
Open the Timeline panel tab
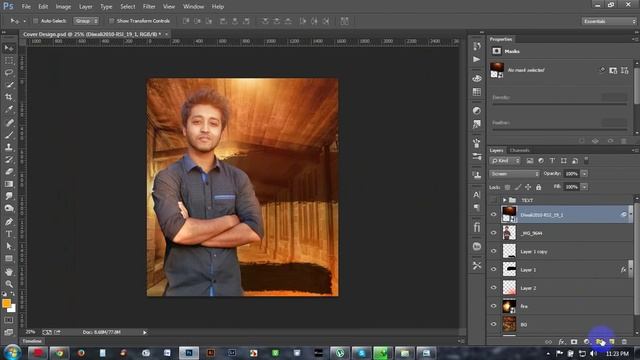click(x=32, y=341)
